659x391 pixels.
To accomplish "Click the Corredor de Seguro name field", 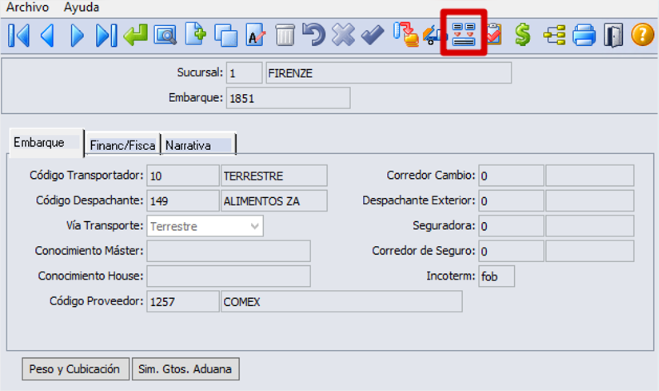I will coord(590,251).
